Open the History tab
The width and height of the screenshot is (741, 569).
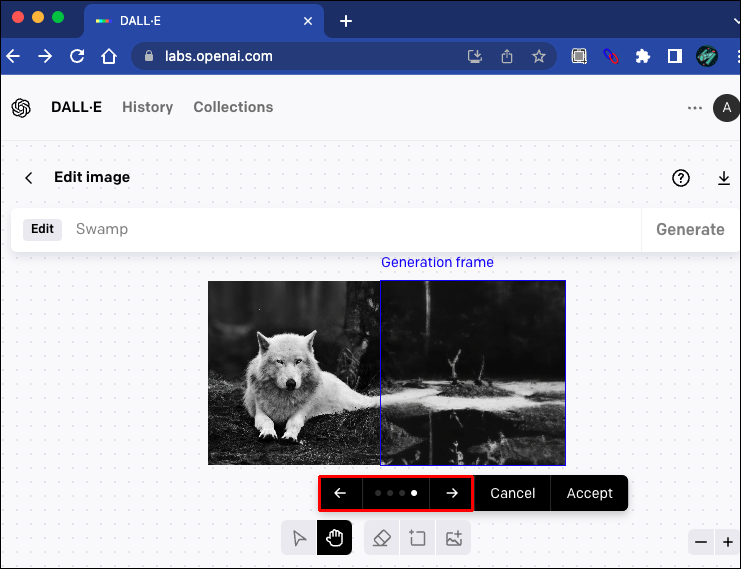point(147,107)
